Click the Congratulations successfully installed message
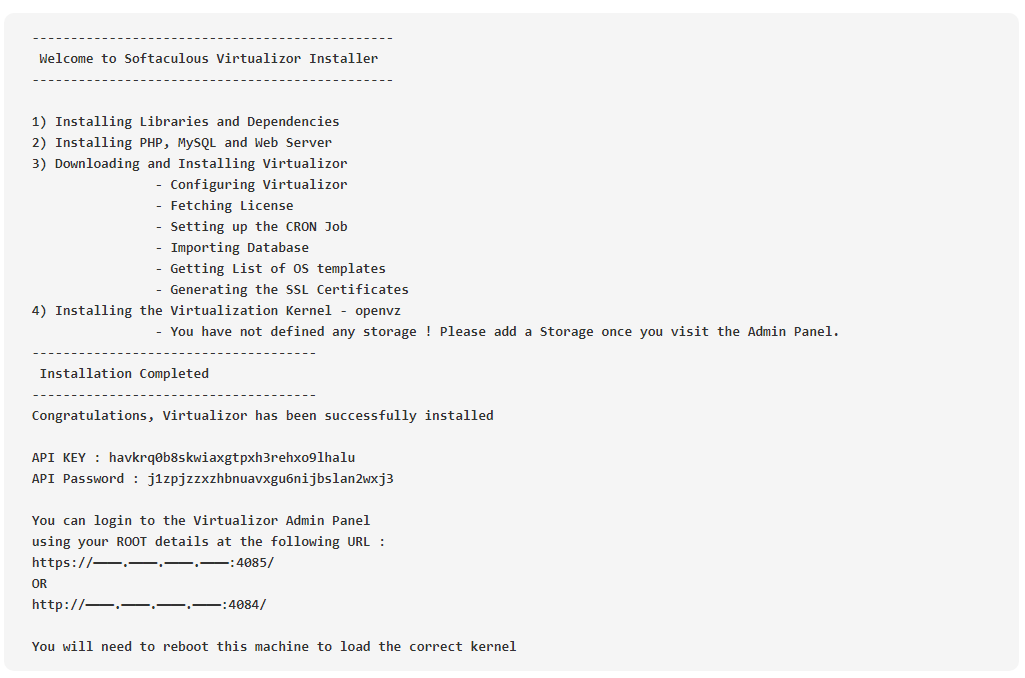Image resolution: width=1025 pixels, height=678 pixels. 263,416
